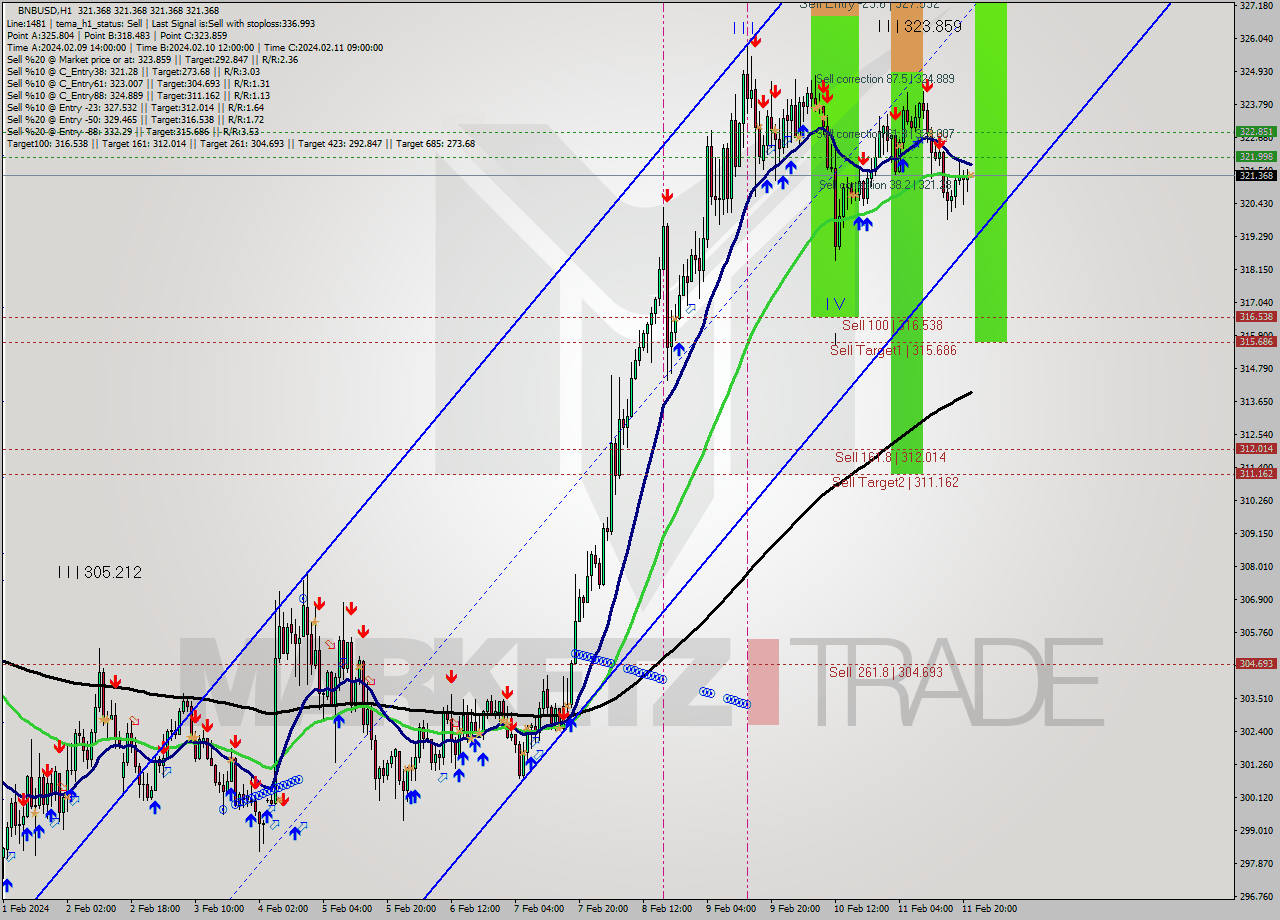
Task: Click the '8 Feb 12:00' time axis label
Action: coord(667,909)
